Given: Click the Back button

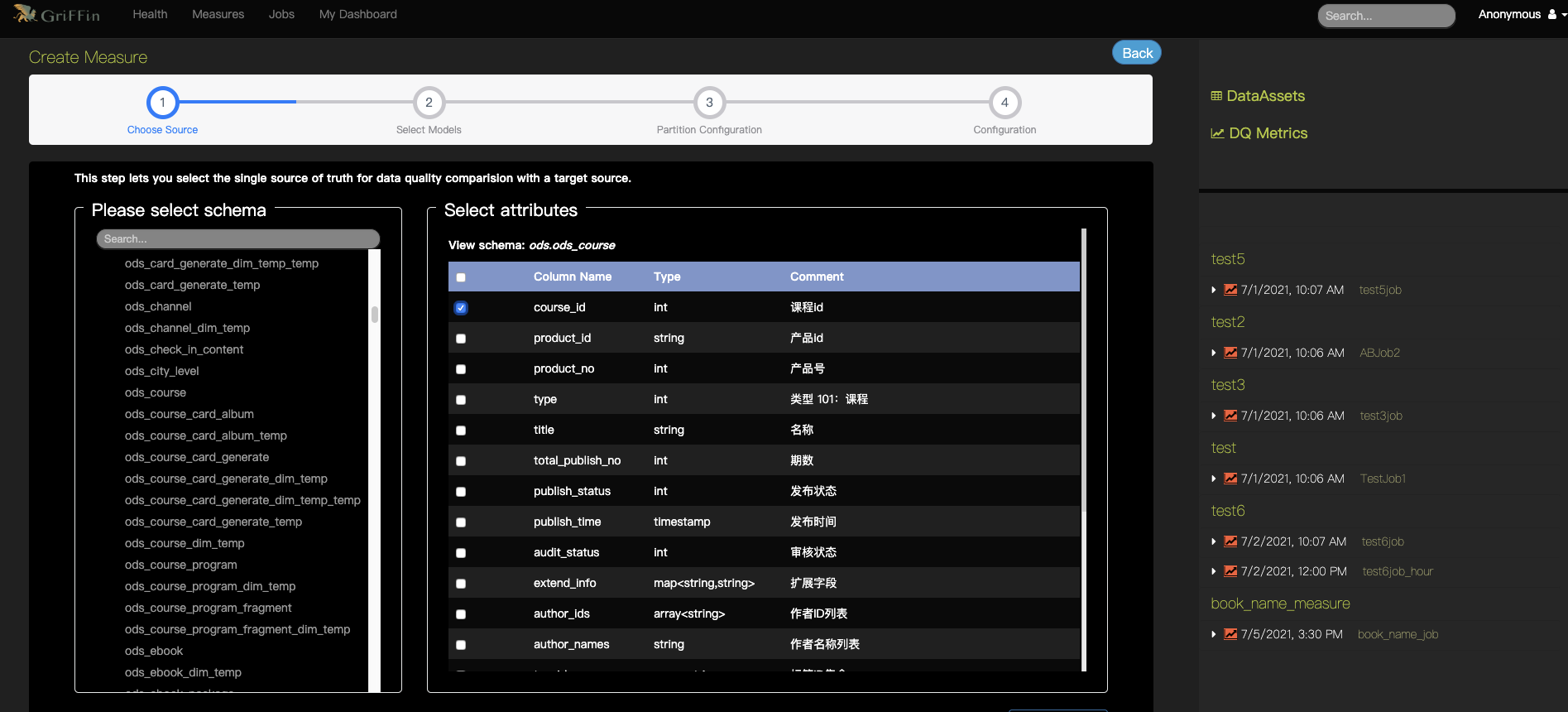Looking at the screenshot, I should (1137, 52).
